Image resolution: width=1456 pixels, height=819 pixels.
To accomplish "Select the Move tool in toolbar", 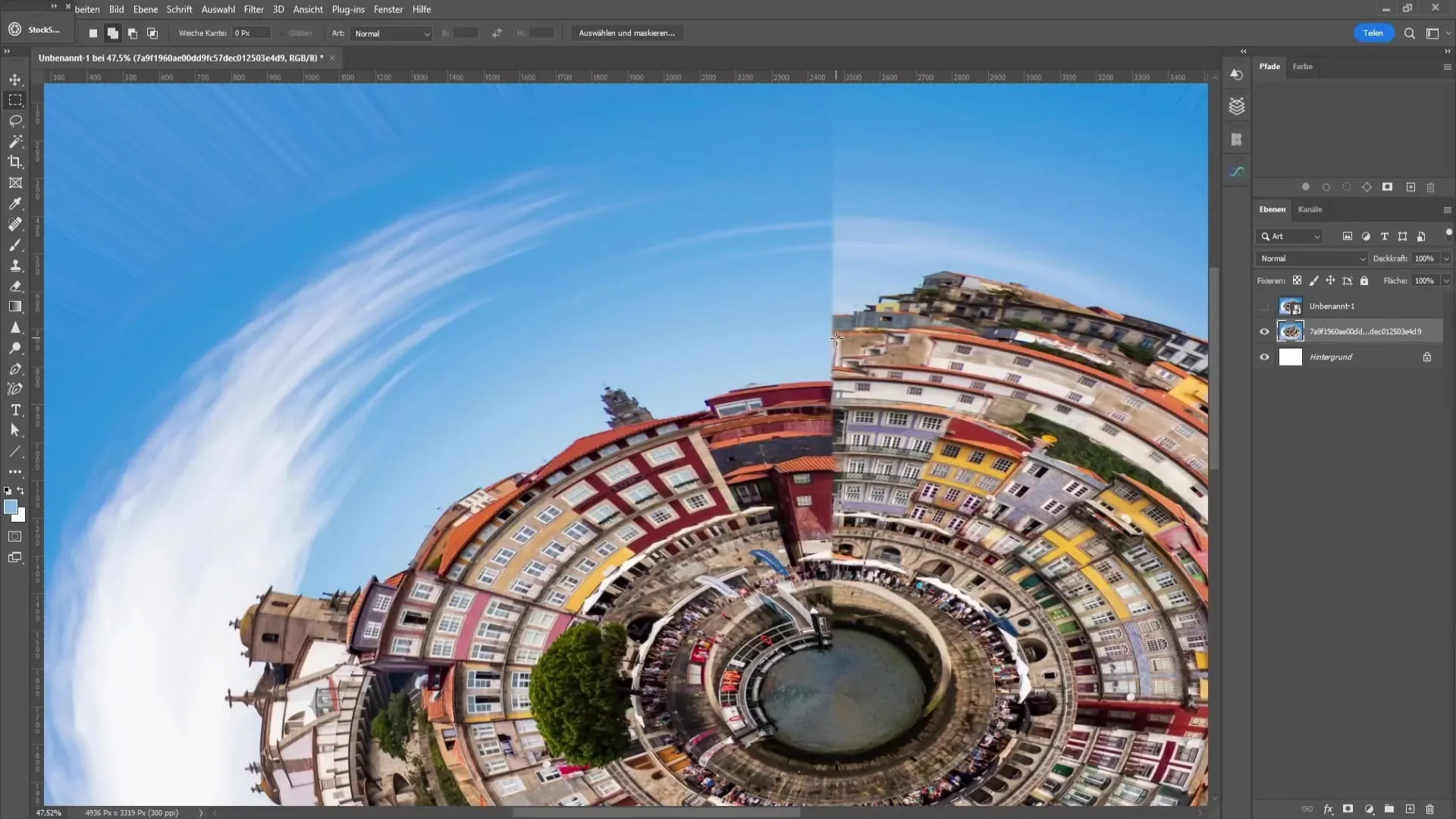I will pos(15,78).
